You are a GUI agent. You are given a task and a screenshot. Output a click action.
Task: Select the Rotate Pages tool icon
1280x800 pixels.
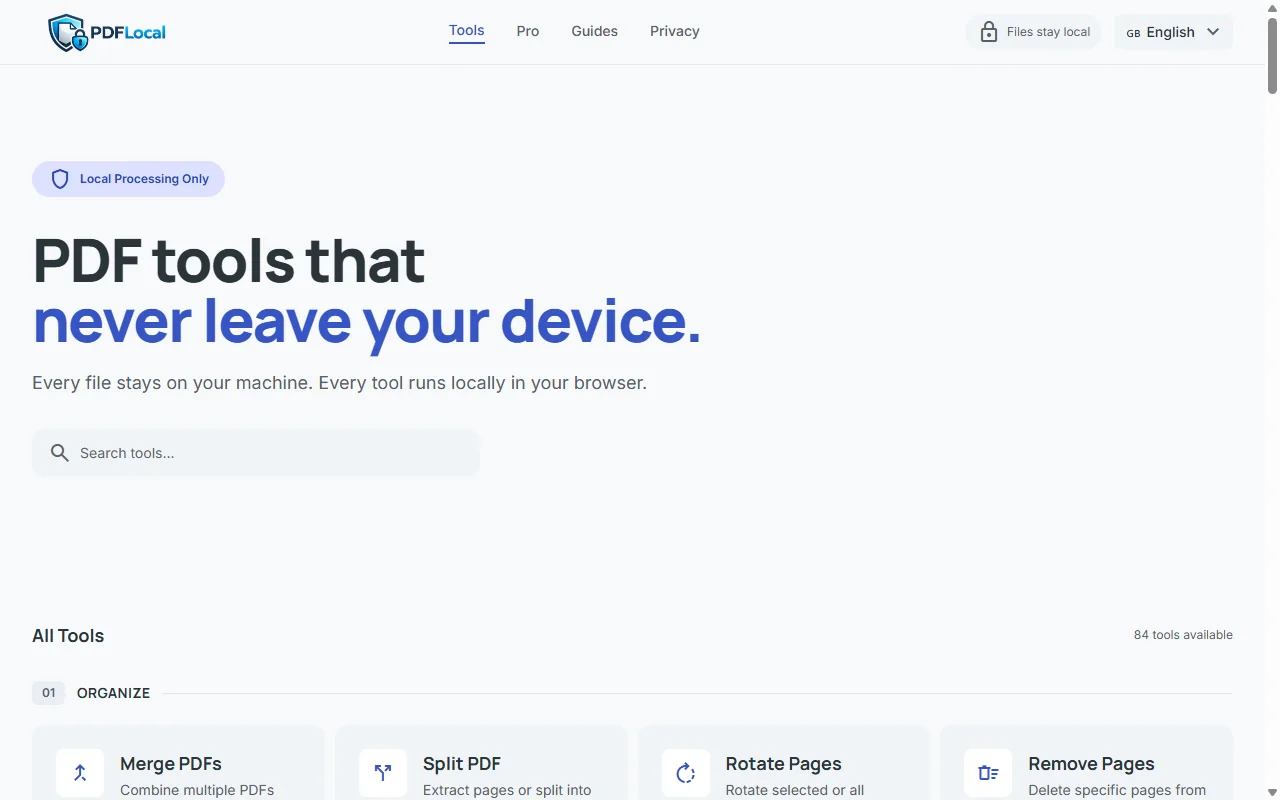(686, 773)
